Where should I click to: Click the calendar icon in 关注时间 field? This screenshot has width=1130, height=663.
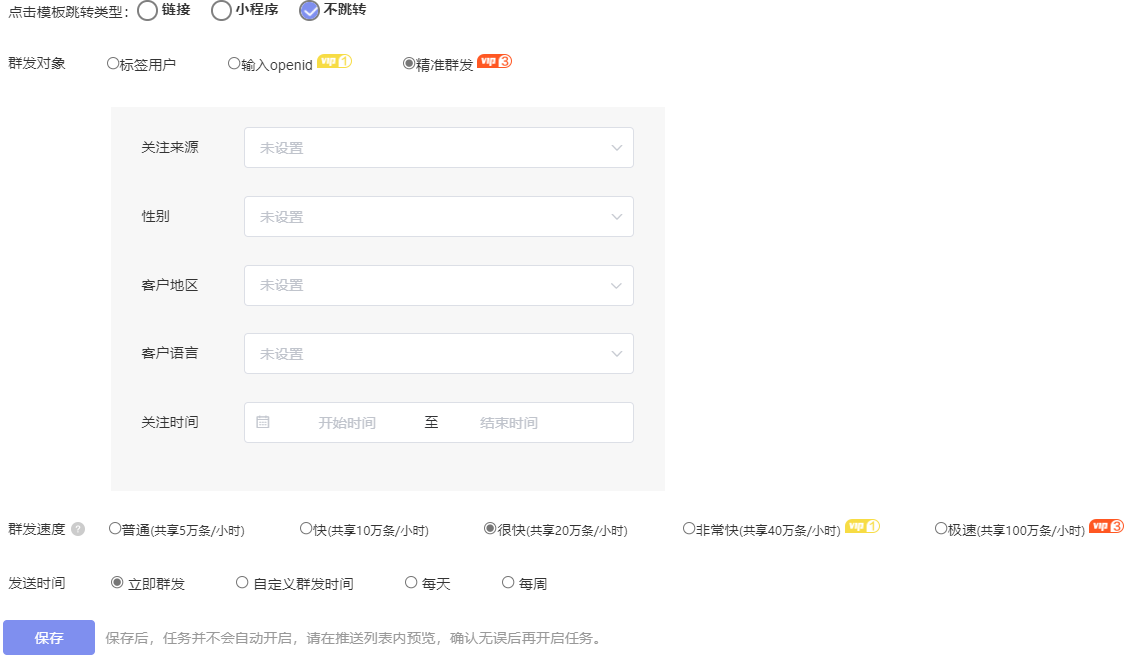point(265,422)
